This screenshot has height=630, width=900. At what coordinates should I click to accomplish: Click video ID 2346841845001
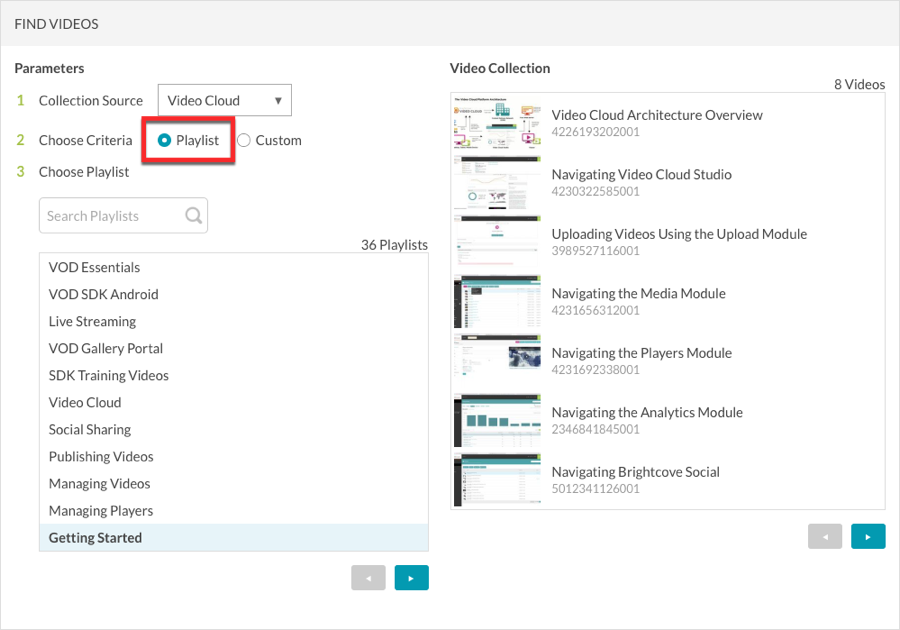(x=595, y=429)
